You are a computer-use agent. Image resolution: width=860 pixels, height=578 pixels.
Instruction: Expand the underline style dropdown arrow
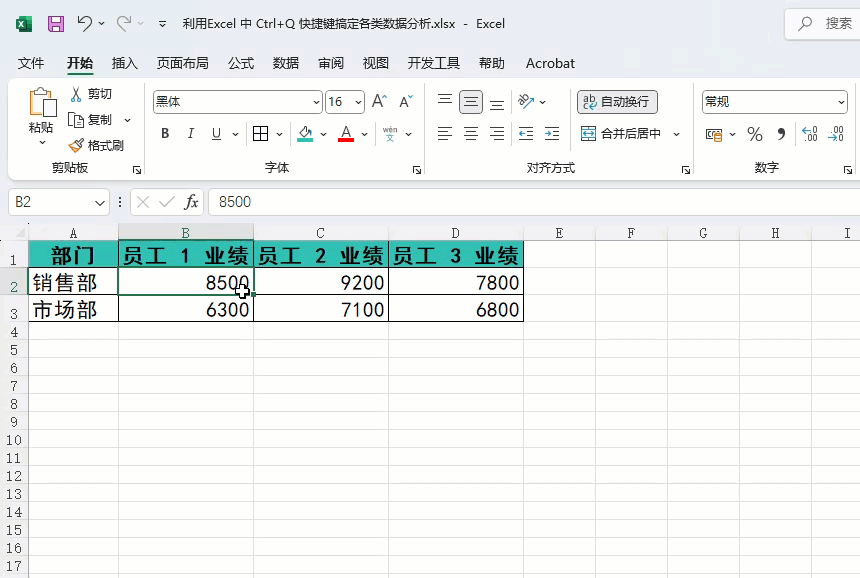pyautogui.click(x=235, y=134)
